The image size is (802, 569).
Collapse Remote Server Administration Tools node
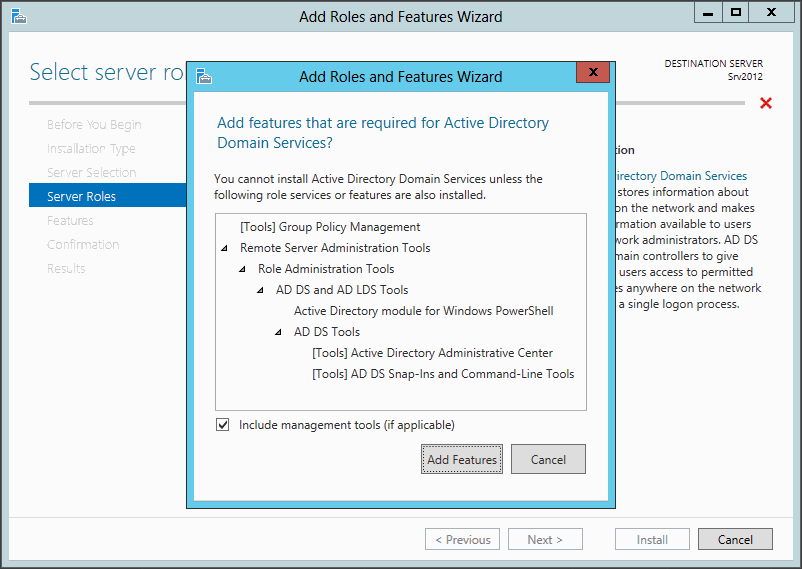[224, 248]
